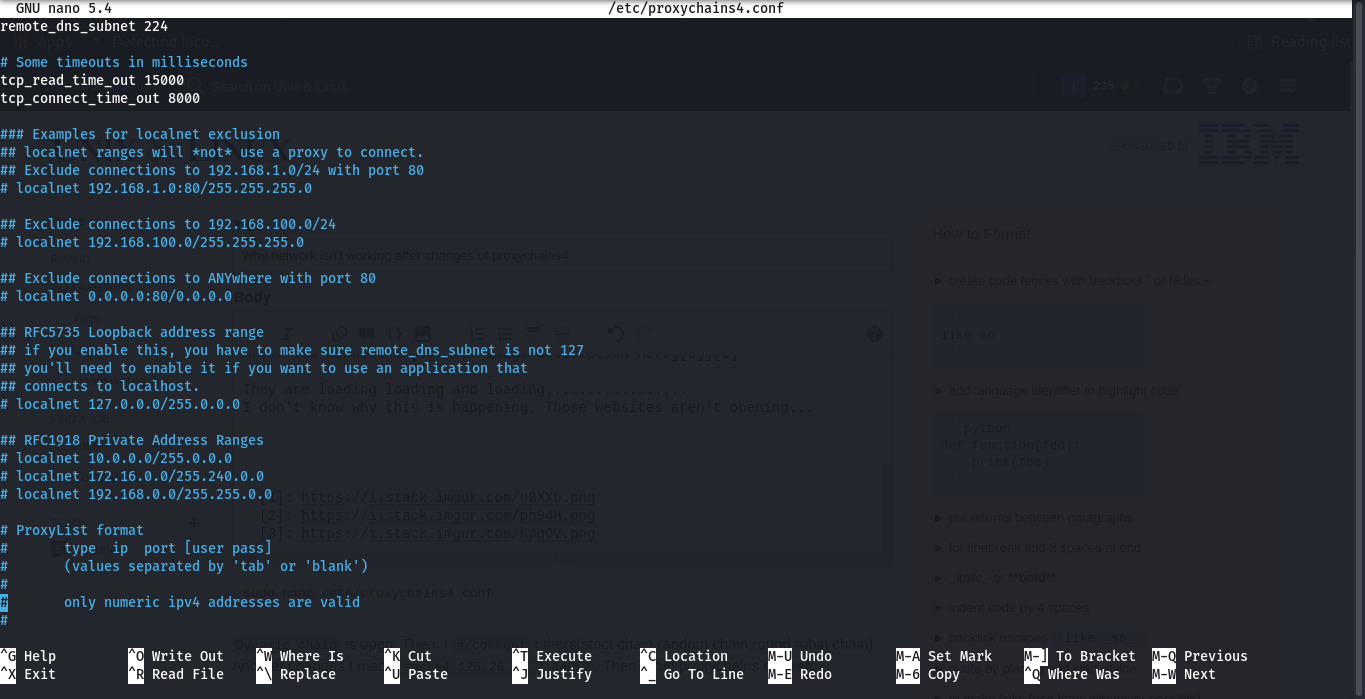1365x699 pixels.
Task: Click the 'type ip port [user pass]' line
Action: click(168, 548)
